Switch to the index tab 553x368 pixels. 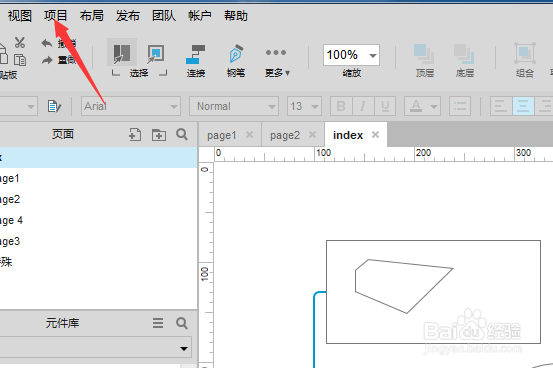pyautogui.click(x=348, y=135)
